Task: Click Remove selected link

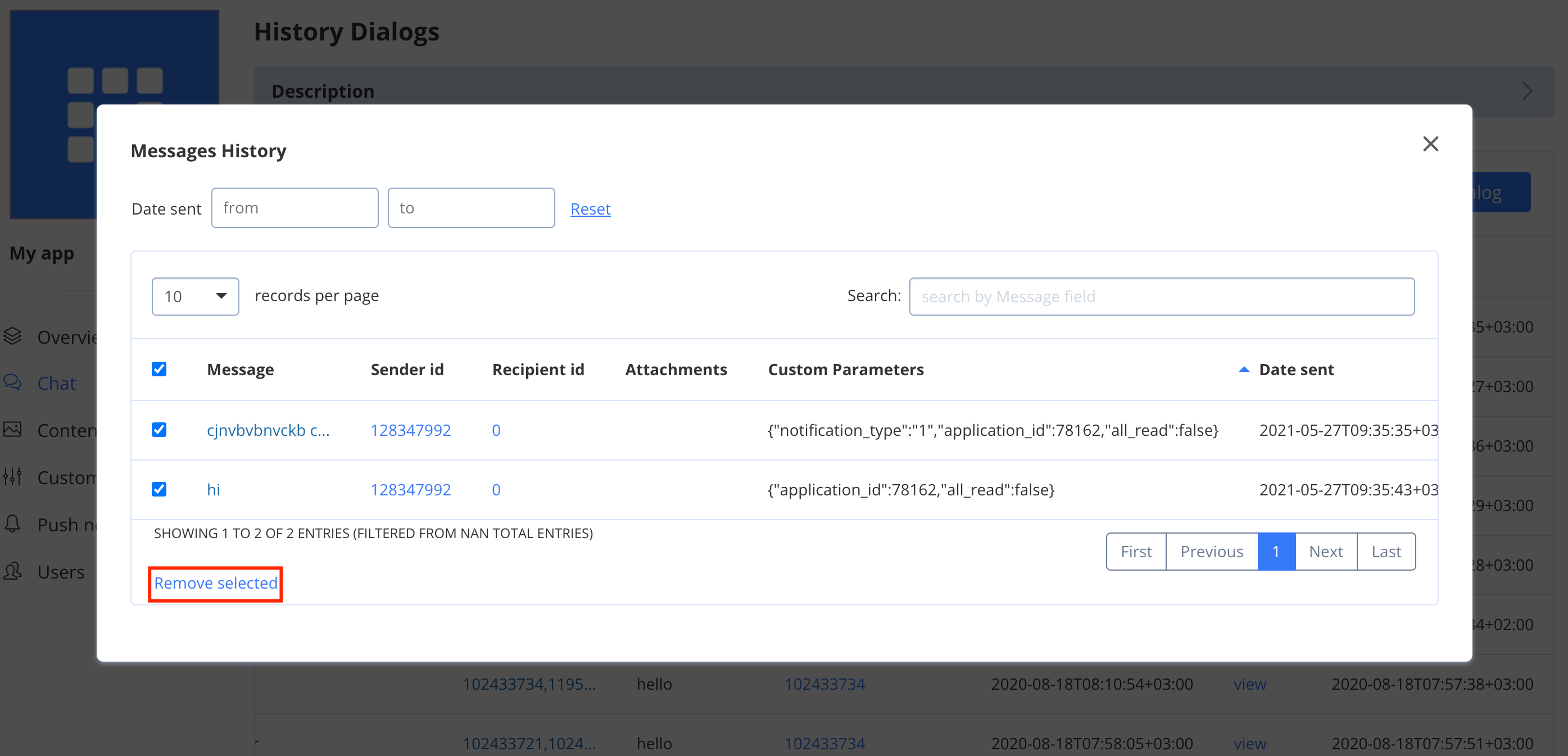Action: [215, 583]
